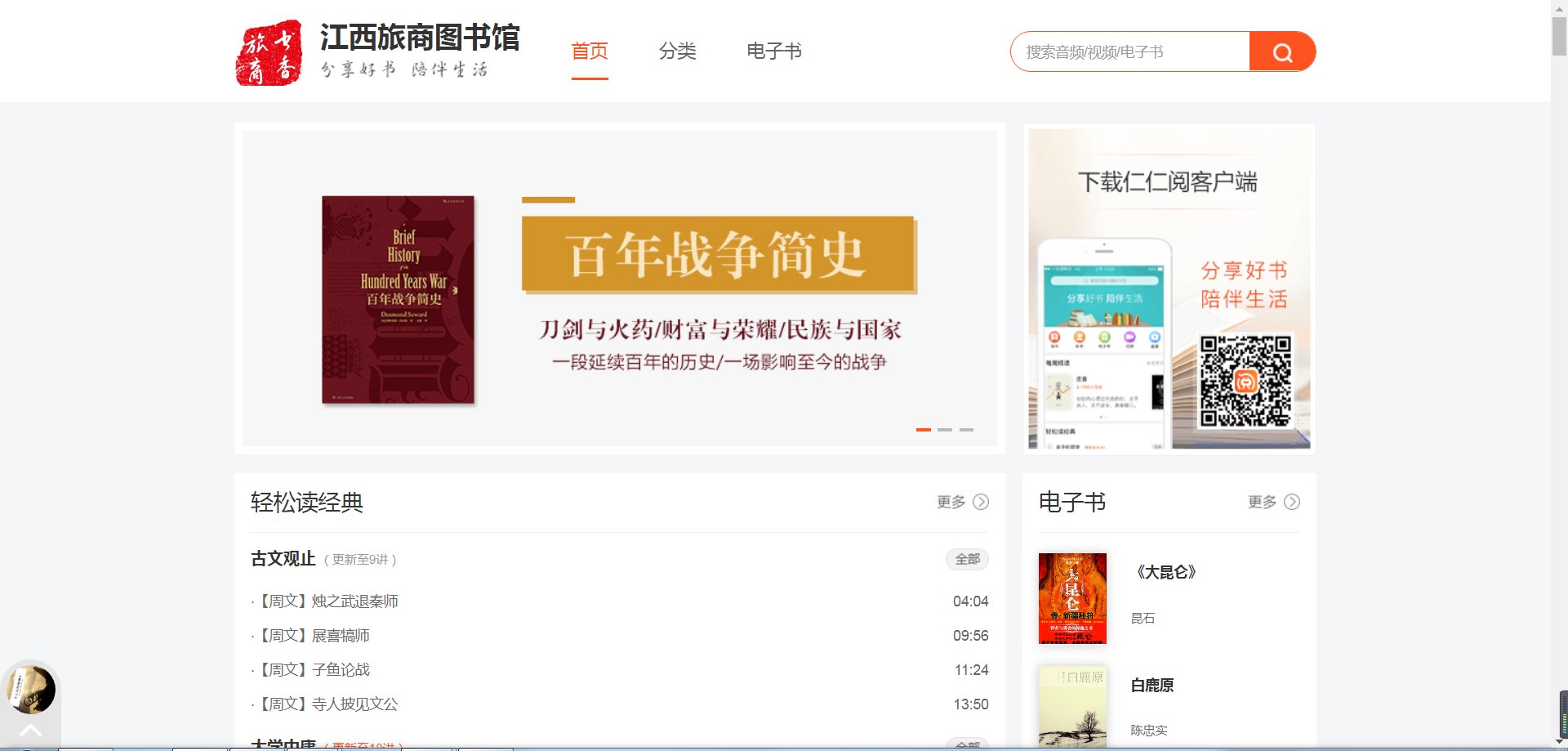
Task: Click the page vertical scrollbar thumb
Action: 1559,36
